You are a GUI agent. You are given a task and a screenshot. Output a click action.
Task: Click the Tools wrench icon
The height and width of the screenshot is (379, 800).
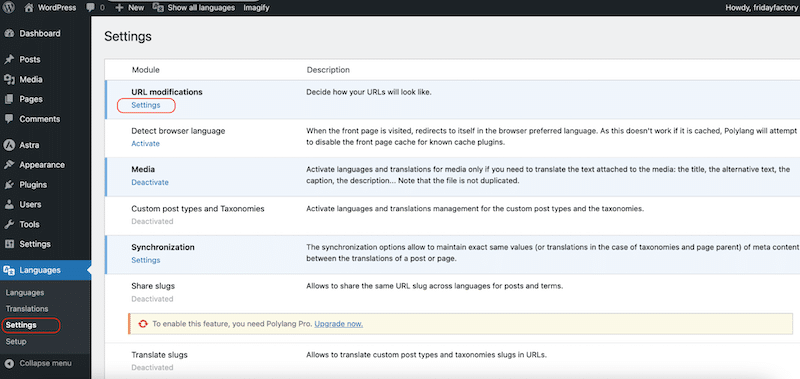tap(9, 224)
